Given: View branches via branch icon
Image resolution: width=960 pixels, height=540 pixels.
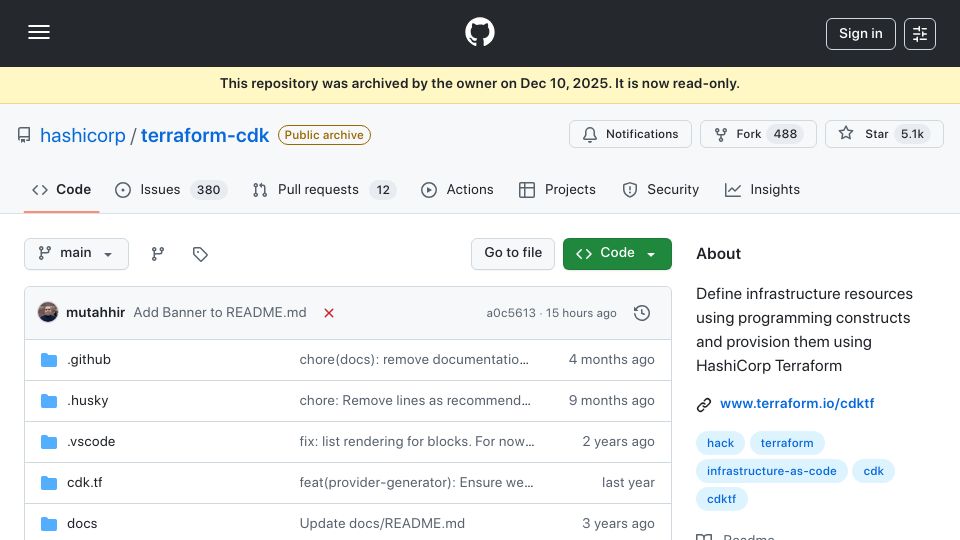Looking at the screenshot, I should 158,253.
